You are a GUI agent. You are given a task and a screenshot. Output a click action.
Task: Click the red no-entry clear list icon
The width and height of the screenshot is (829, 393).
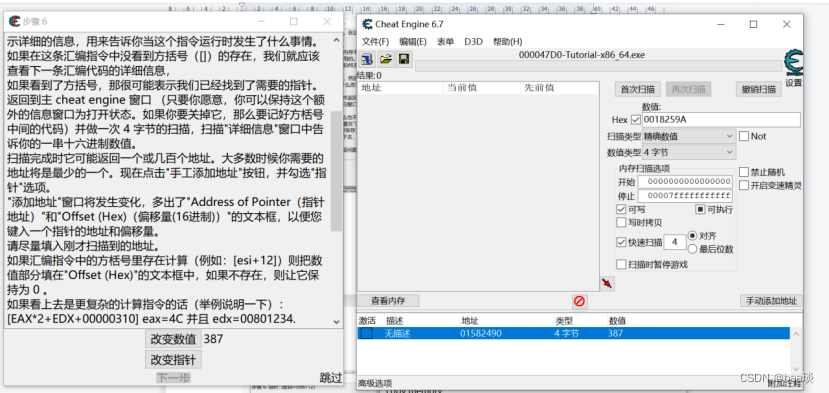pyautogui.click(x=579, y=301)
